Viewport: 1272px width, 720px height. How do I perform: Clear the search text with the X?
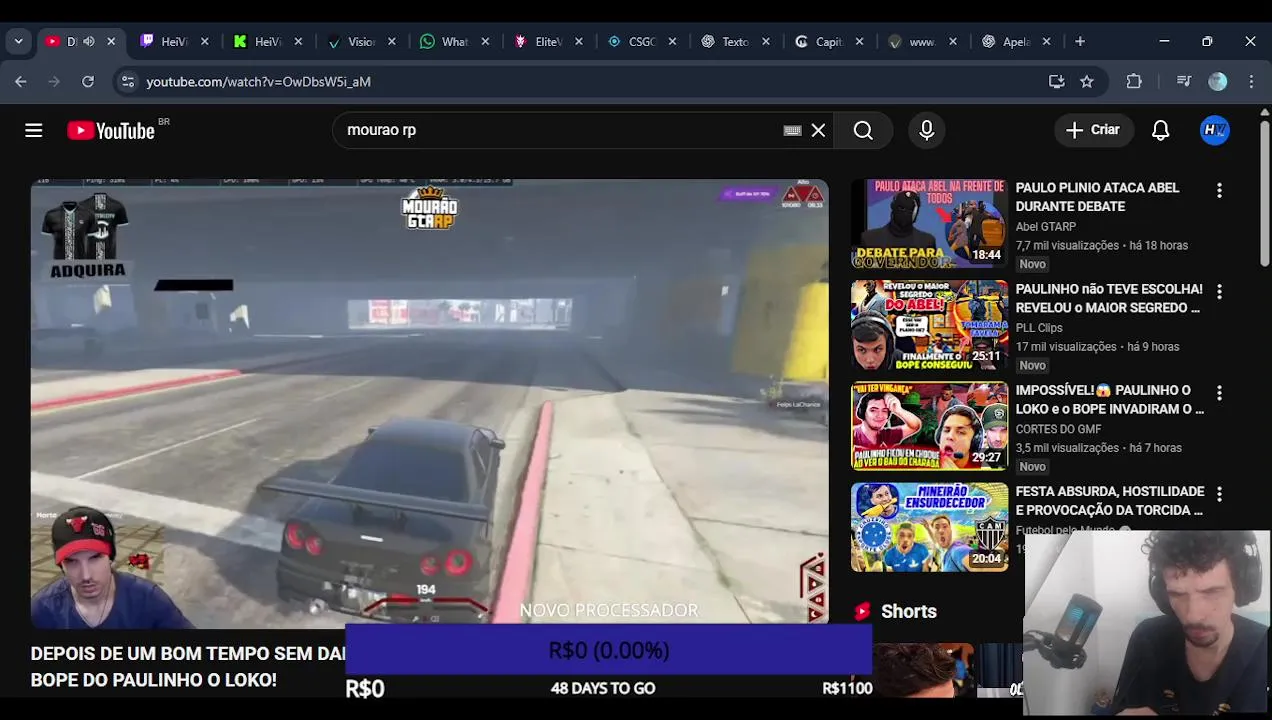point(818,130)
